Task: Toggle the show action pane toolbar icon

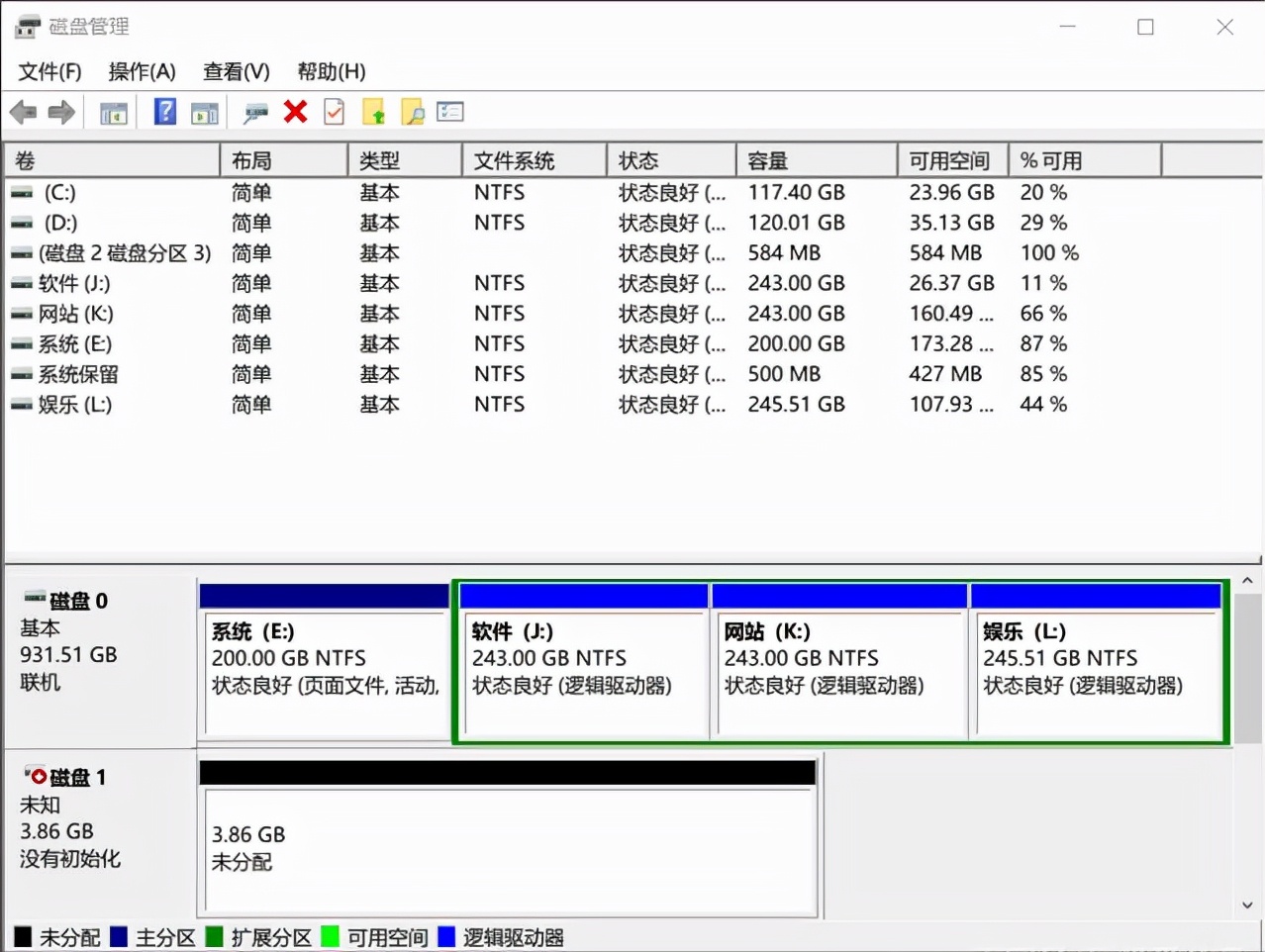Action: coord(205,112)
